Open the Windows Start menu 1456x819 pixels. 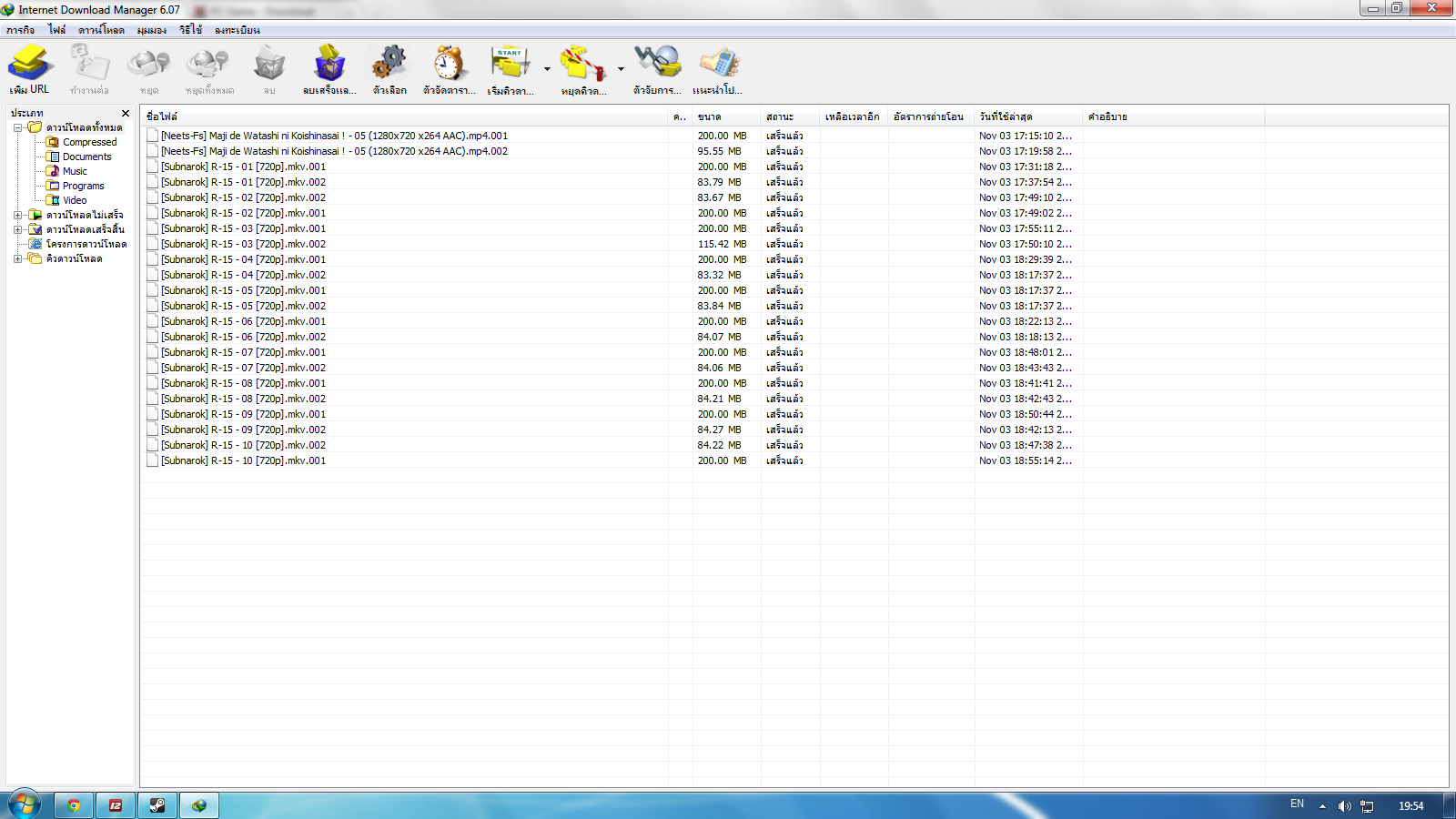coord(24,805)
